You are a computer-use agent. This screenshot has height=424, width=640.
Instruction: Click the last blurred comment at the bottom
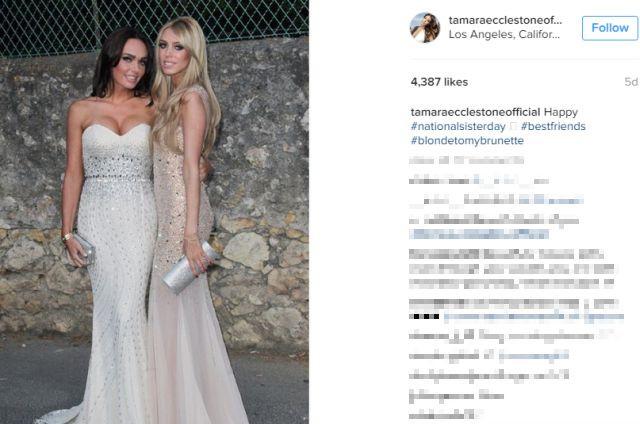445,415
